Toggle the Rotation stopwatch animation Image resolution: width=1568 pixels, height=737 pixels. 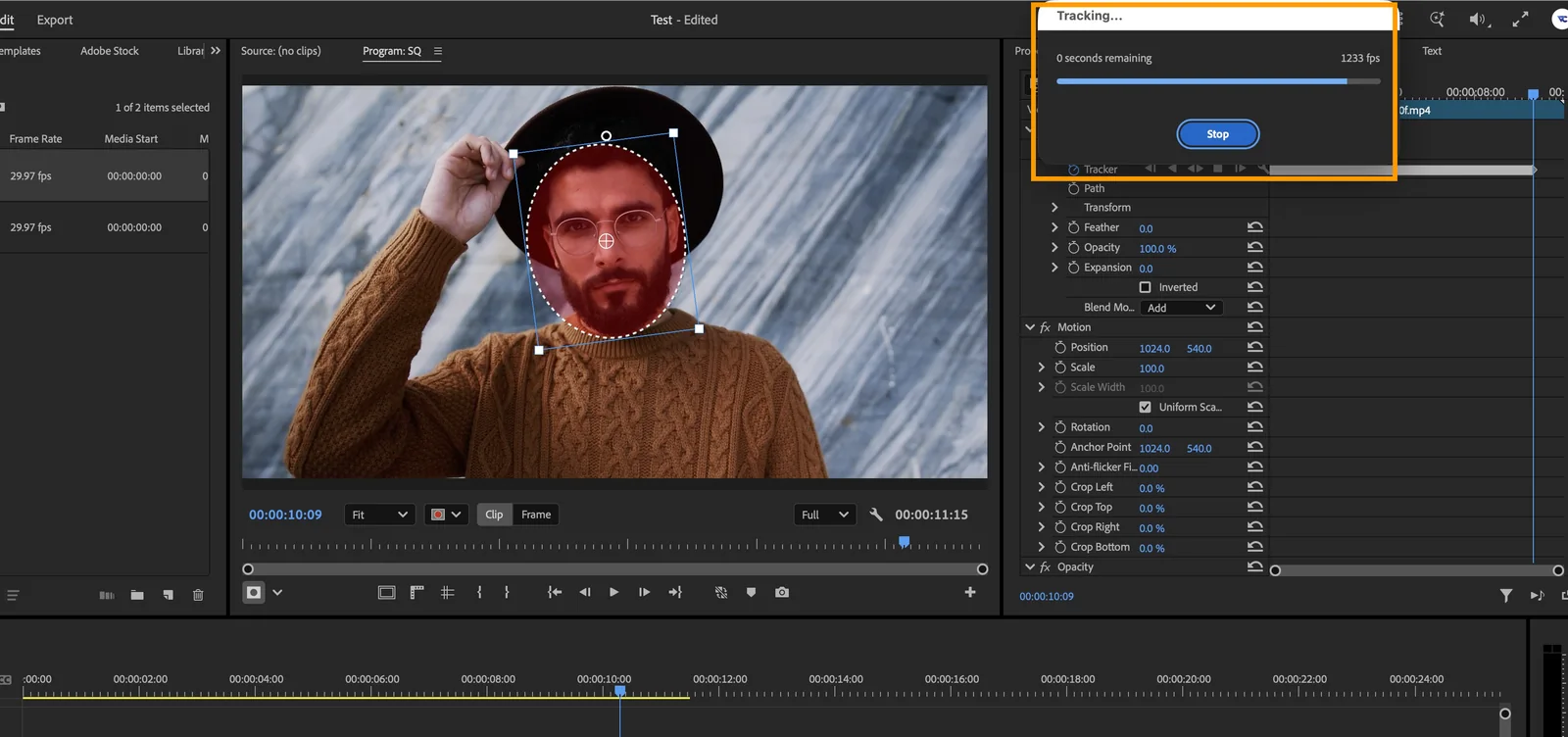pyautogui.click(x=1059, y=427)
